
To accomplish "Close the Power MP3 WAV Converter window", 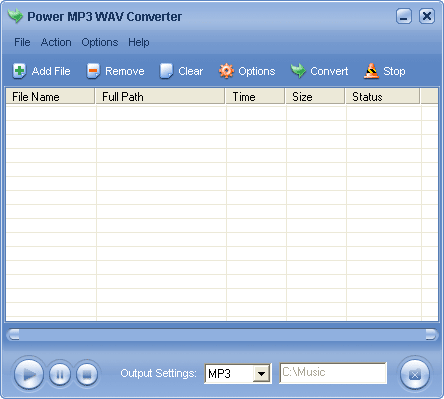I will pyautogui.click(x=427, y=16).
